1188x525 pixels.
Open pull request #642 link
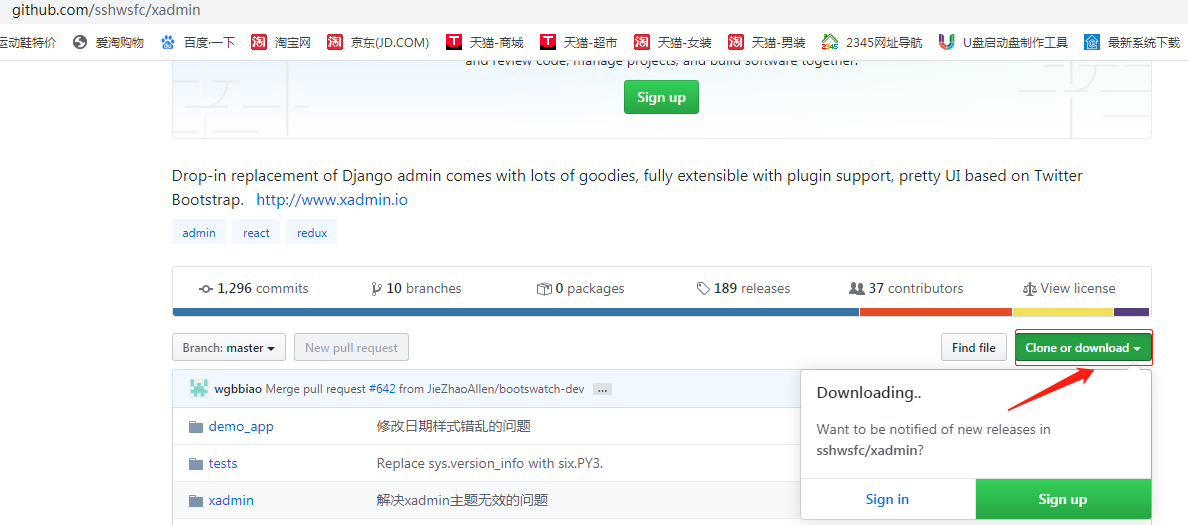[x=382, y=389]
